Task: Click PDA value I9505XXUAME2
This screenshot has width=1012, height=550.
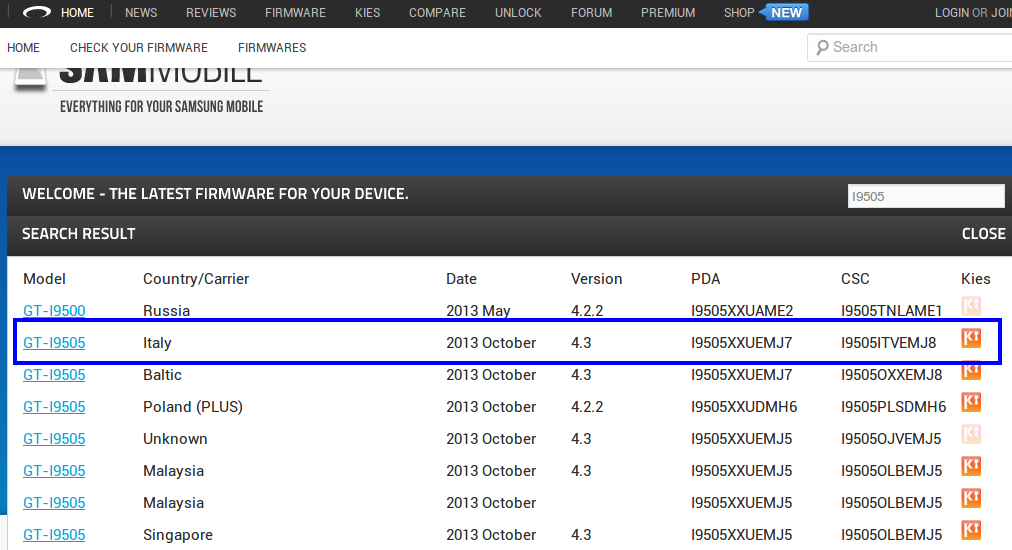Action: 742,311
